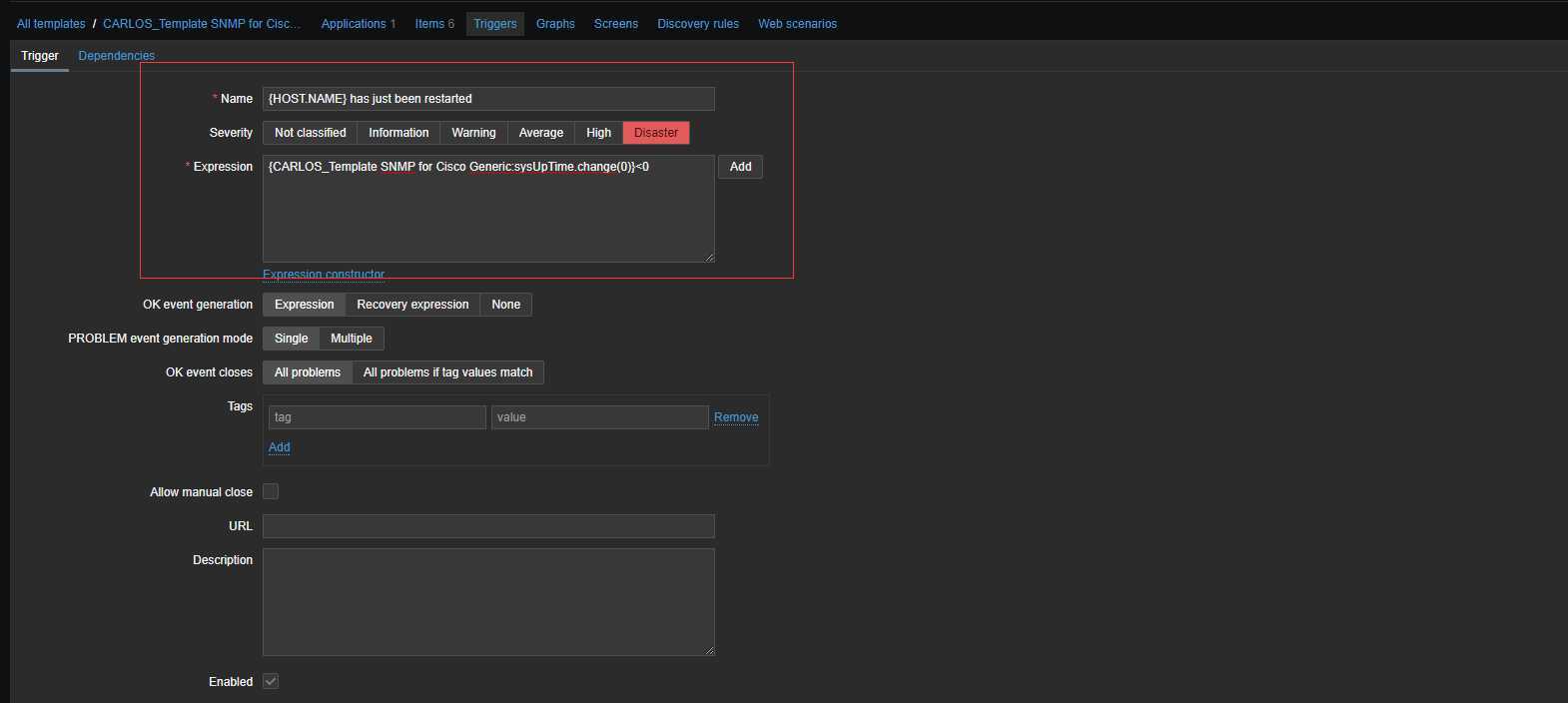Open the Graphs section
The image size is (1568, 703).
click(x=555, y=24)
